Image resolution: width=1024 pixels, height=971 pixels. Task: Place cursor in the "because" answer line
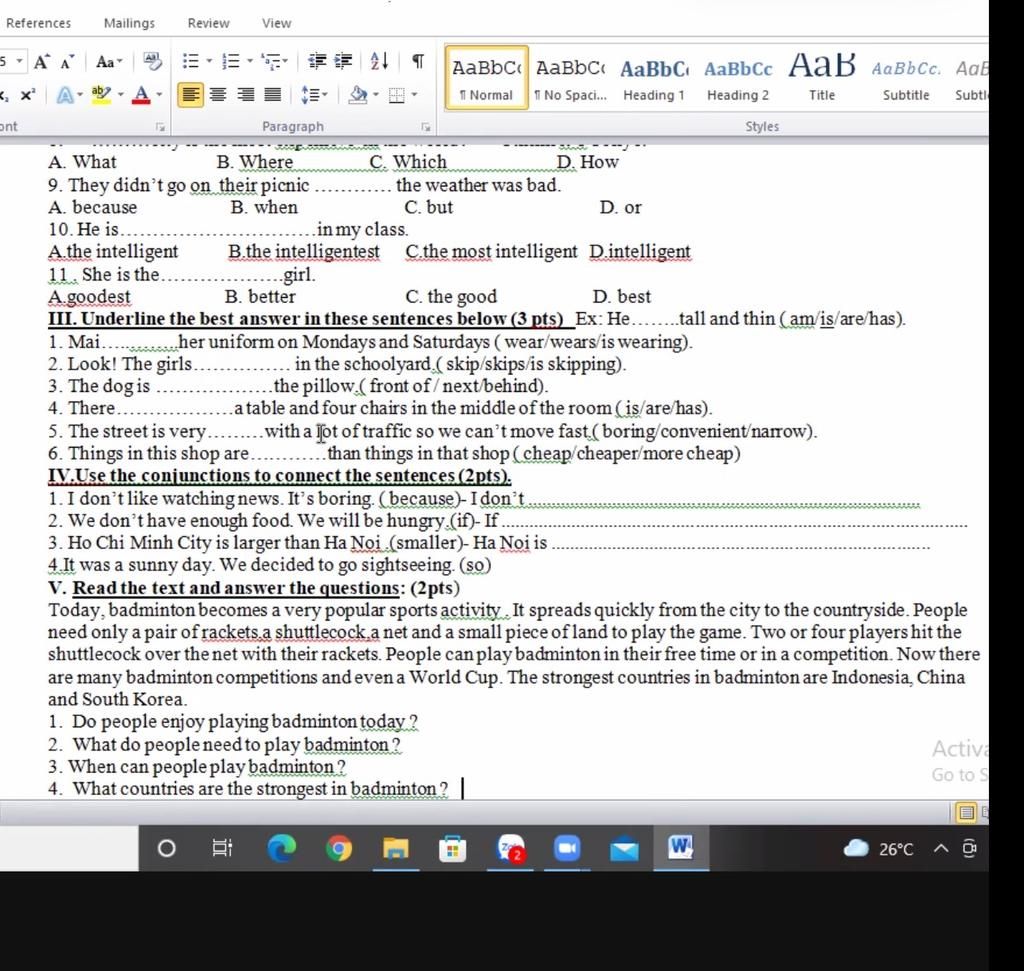[724, 501]
